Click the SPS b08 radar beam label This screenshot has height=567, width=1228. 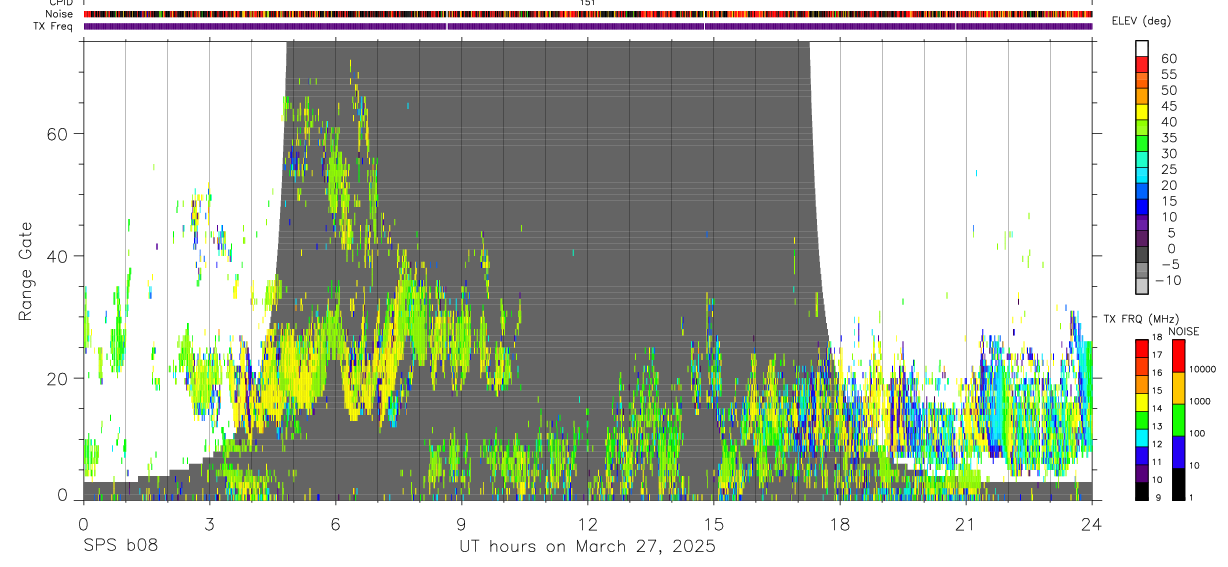121,547
